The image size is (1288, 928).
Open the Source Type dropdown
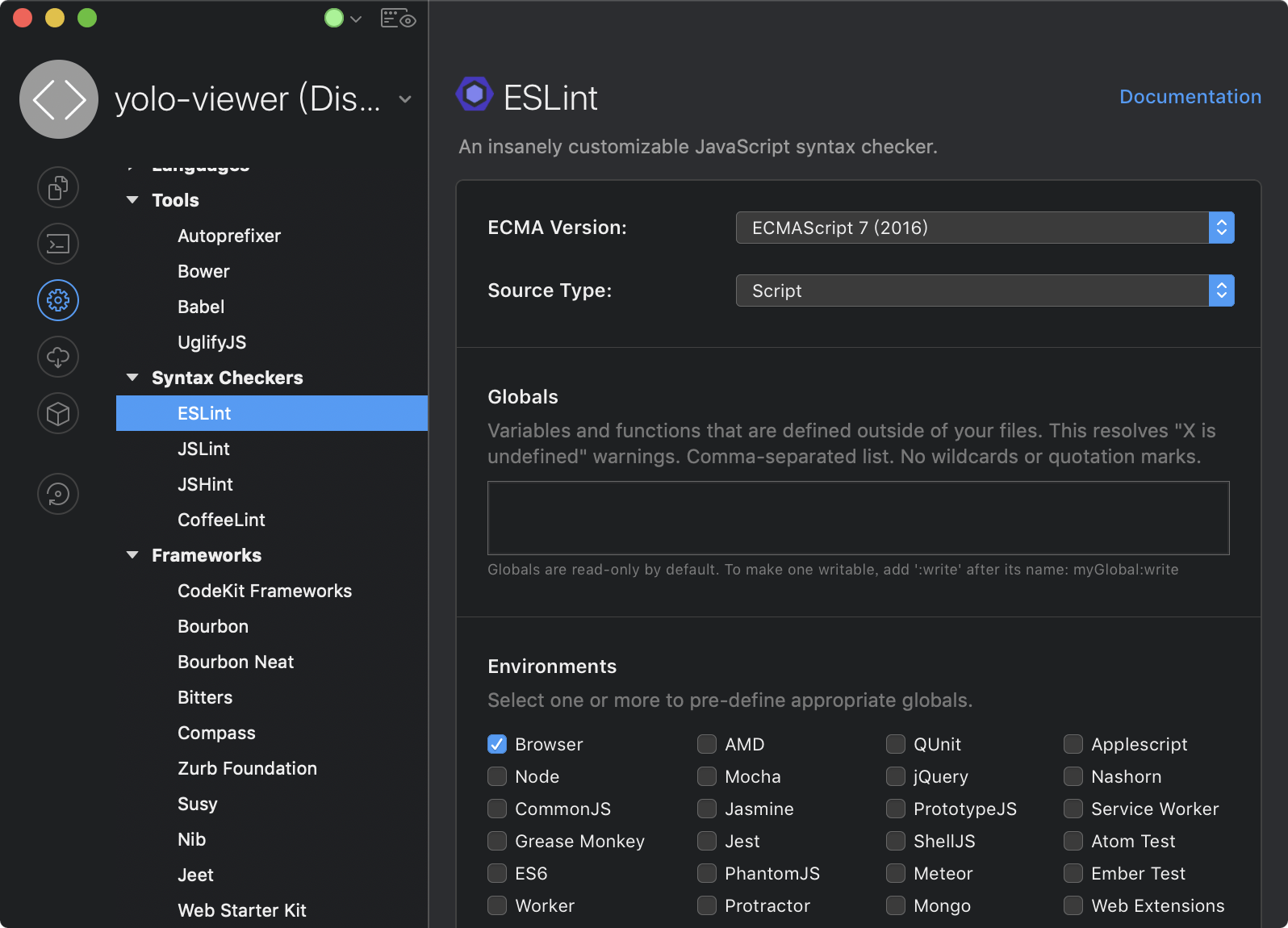pyautogui.click(x=985, y=291)
